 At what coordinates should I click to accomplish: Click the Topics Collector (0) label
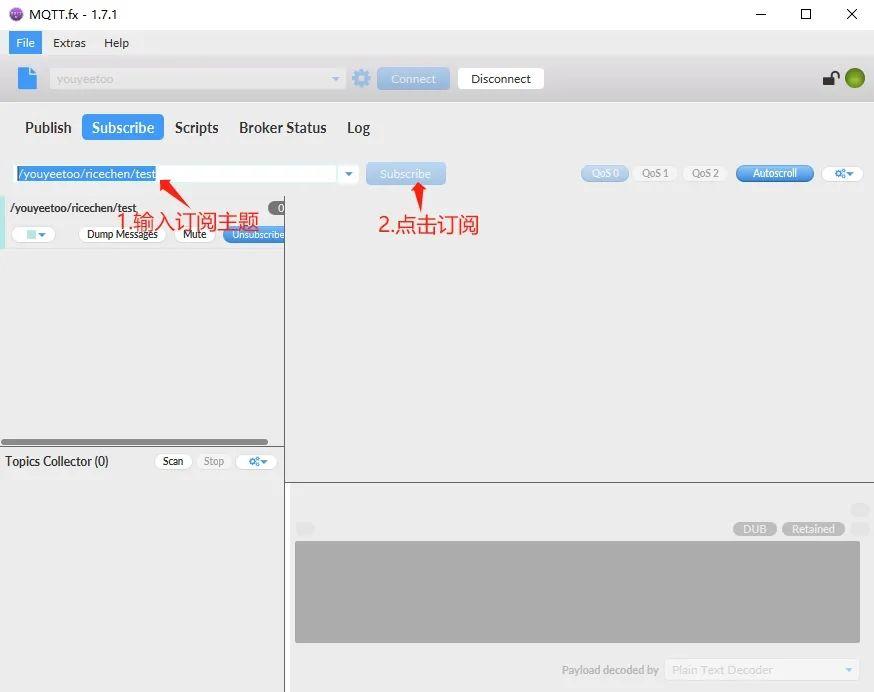point(57,462)
